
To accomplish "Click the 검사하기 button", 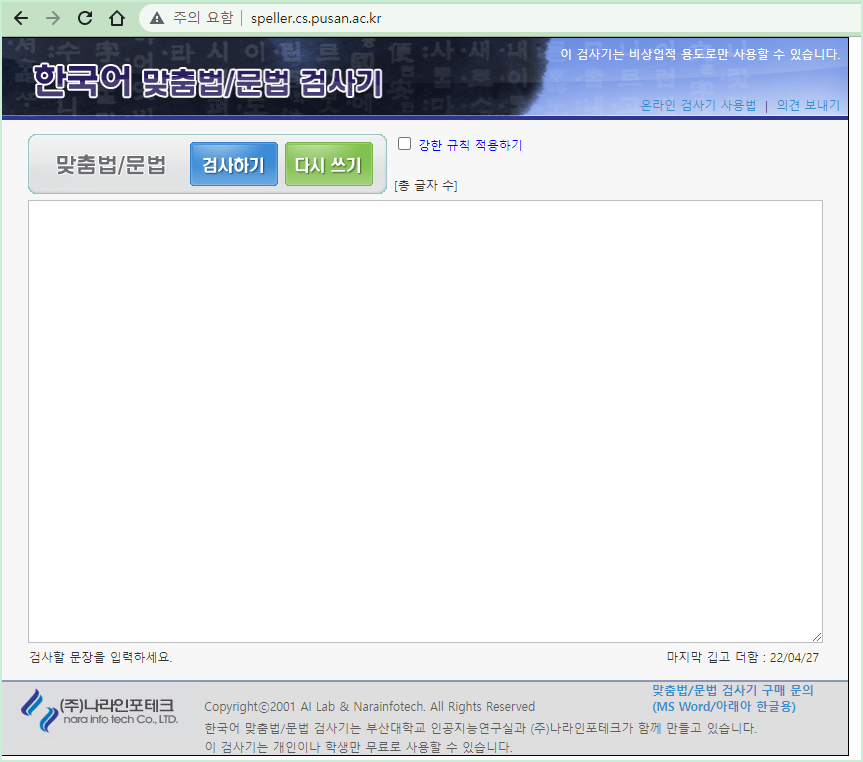I will pos(233,164).
